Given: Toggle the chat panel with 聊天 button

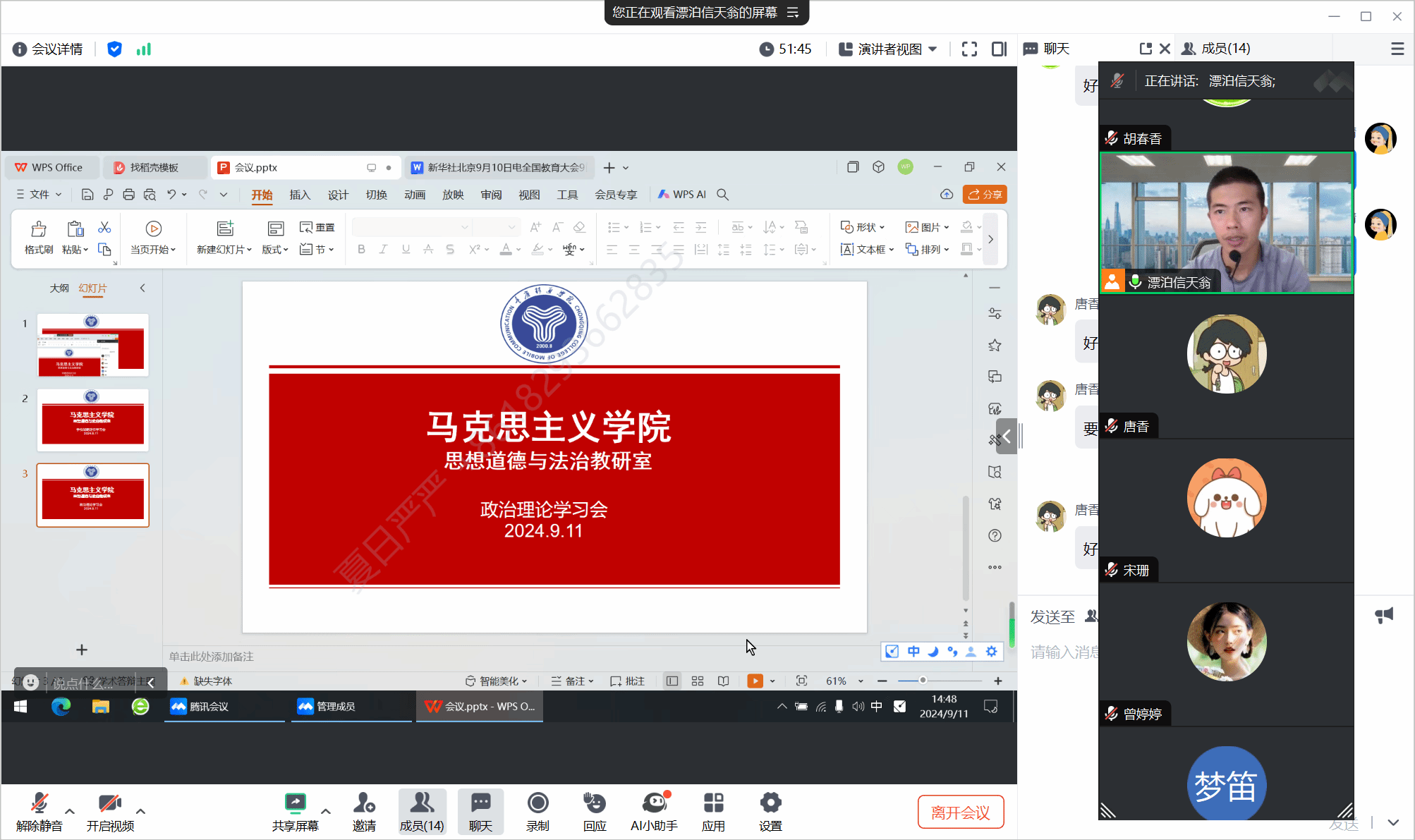Looking at the screenshot, I should (x=480, y=810).
